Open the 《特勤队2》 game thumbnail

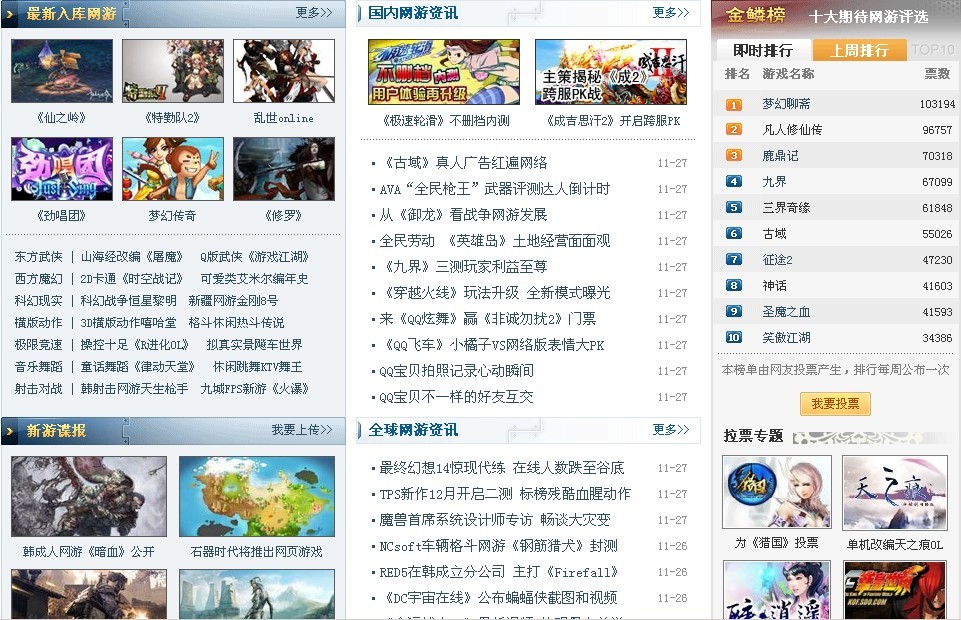pos(173,71)
